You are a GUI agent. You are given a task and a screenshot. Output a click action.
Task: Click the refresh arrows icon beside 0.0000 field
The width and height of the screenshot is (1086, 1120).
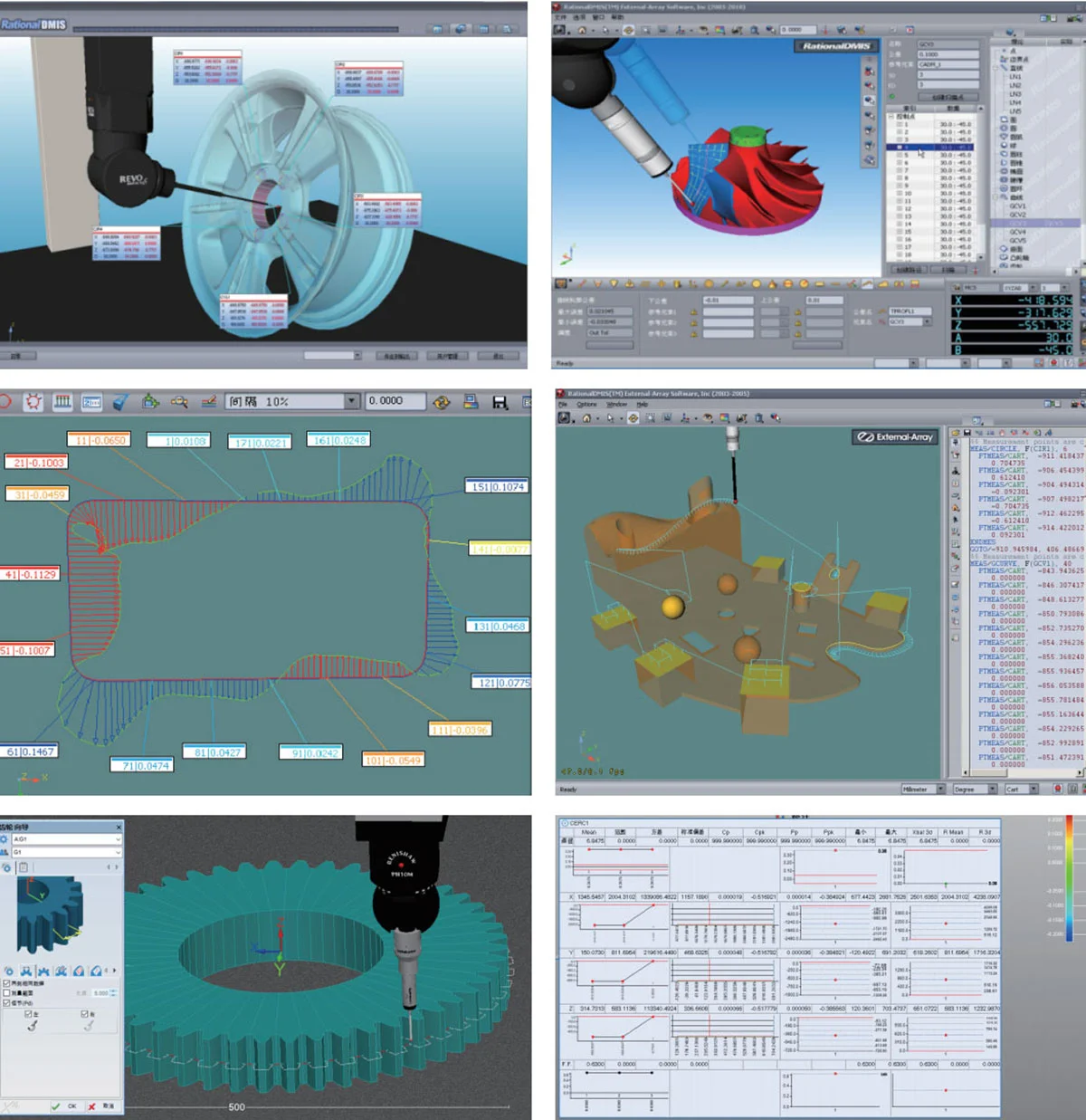point(442,401)
